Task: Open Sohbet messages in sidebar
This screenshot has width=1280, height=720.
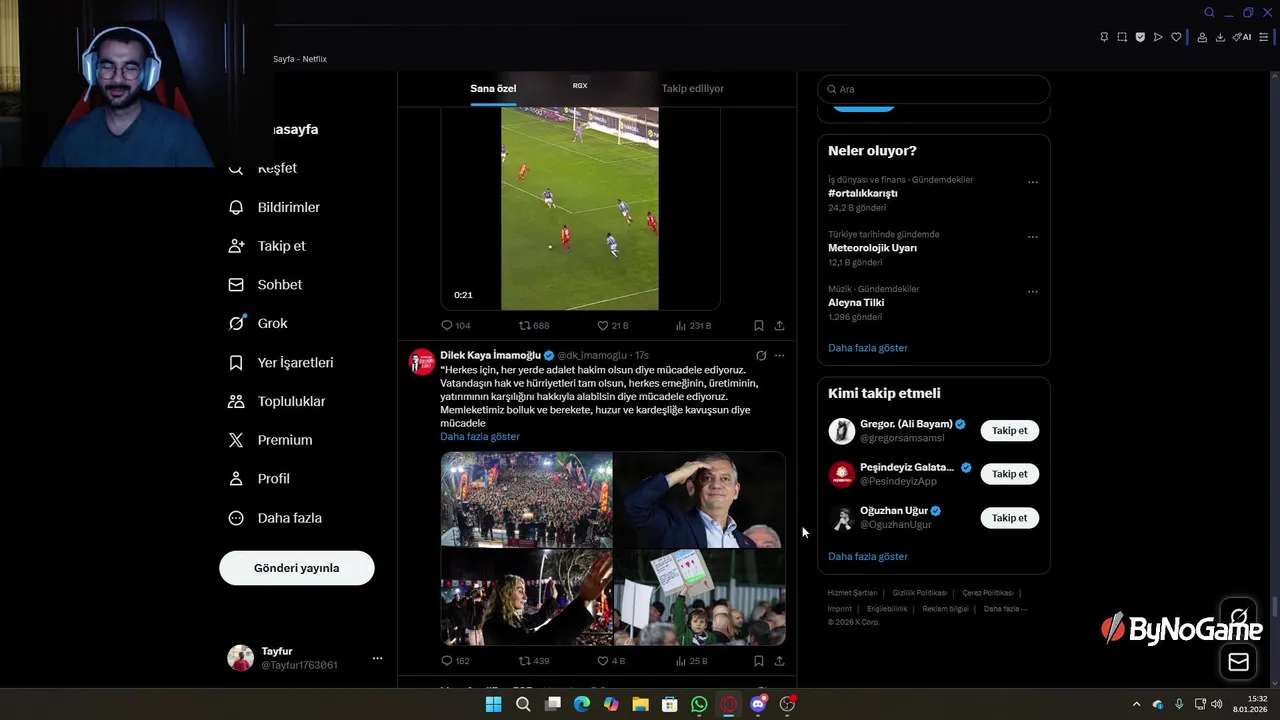Action: tap(265, 285)
